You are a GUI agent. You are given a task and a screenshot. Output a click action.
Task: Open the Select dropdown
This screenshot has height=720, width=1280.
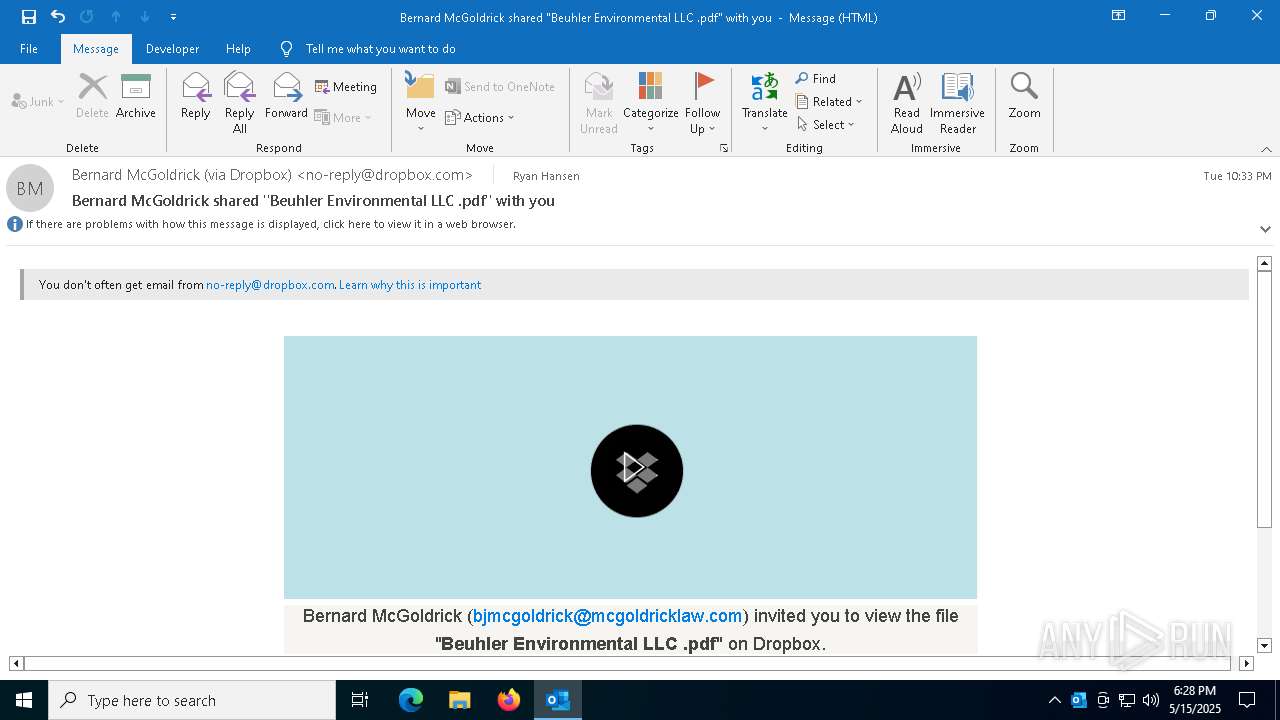[826, 124]
